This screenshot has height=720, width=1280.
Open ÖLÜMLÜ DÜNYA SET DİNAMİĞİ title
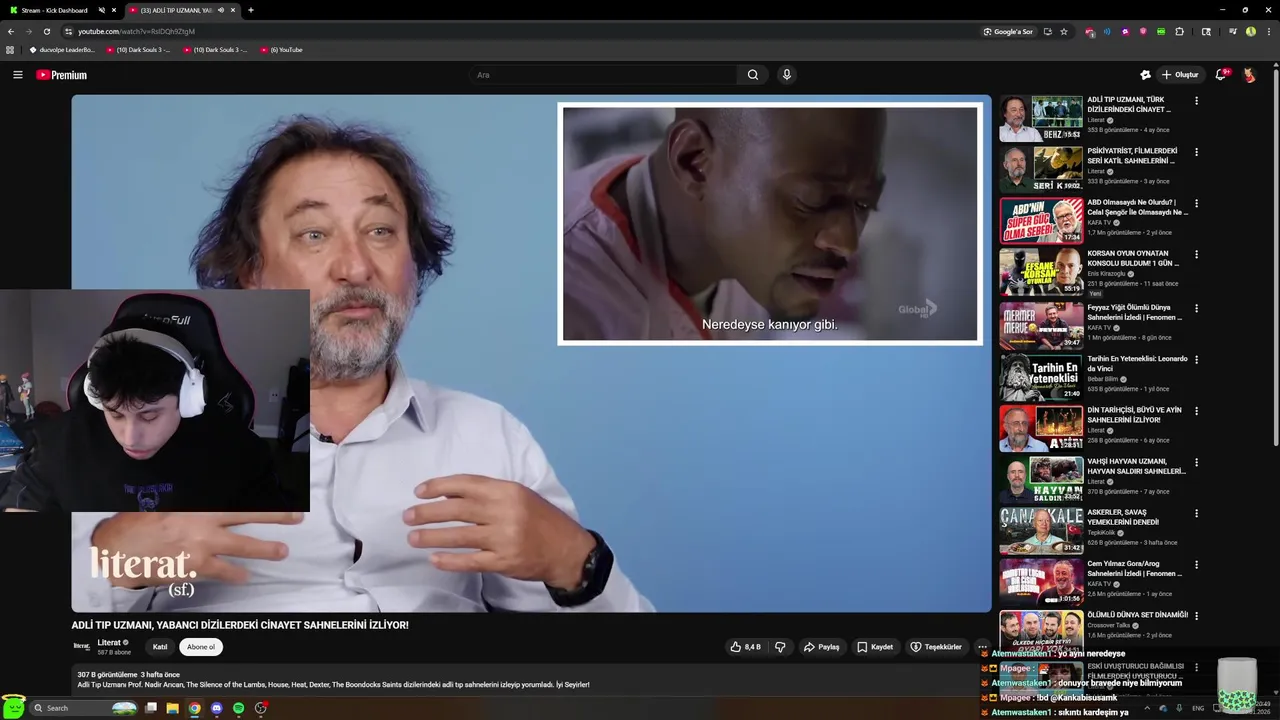pyautogui.click(x=1138, y=615)
